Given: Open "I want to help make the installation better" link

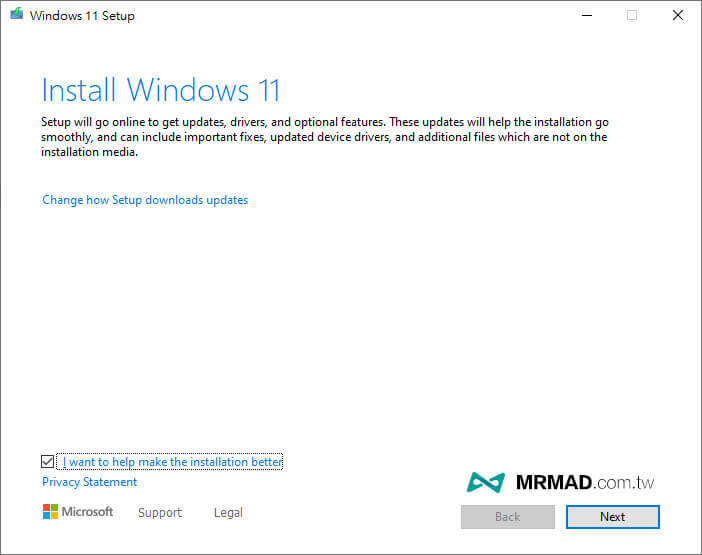Looking at the screenshot, I should click(172, 462).
